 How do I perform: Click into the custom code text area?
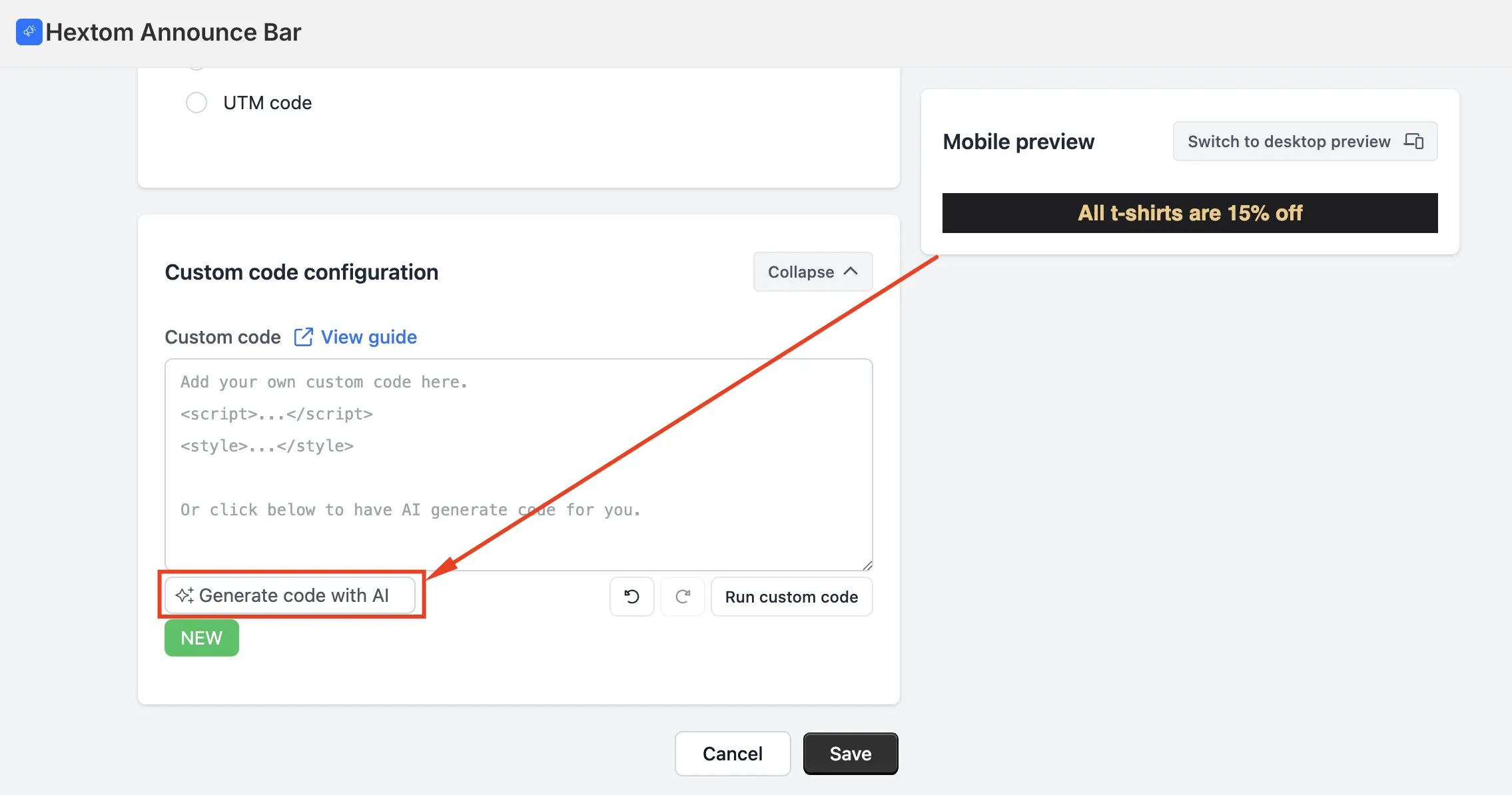point(518,464)
